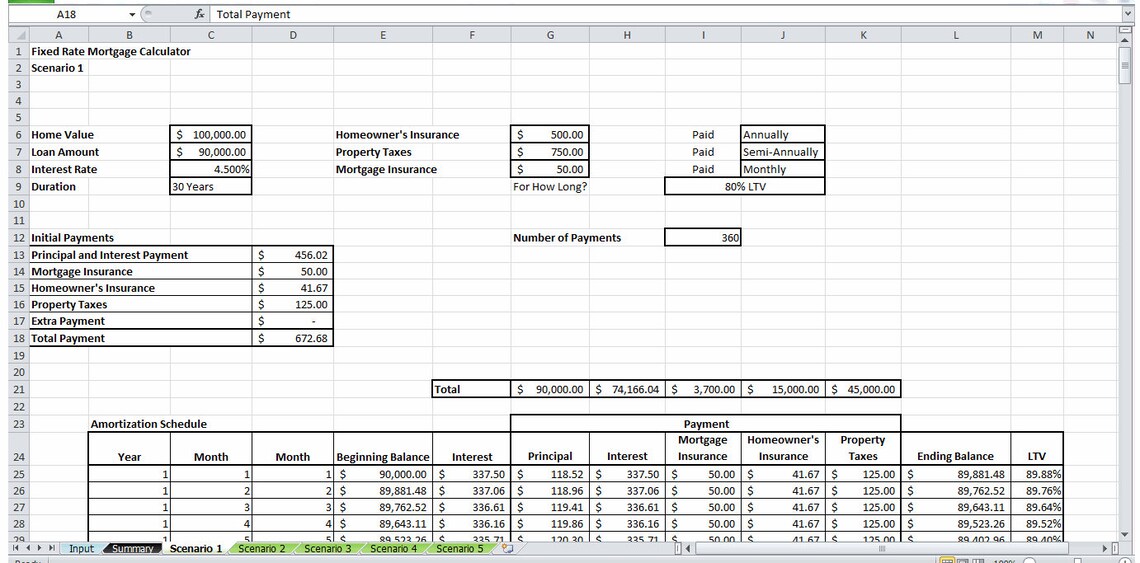Select the Total Payment label cell

[141, 338]
